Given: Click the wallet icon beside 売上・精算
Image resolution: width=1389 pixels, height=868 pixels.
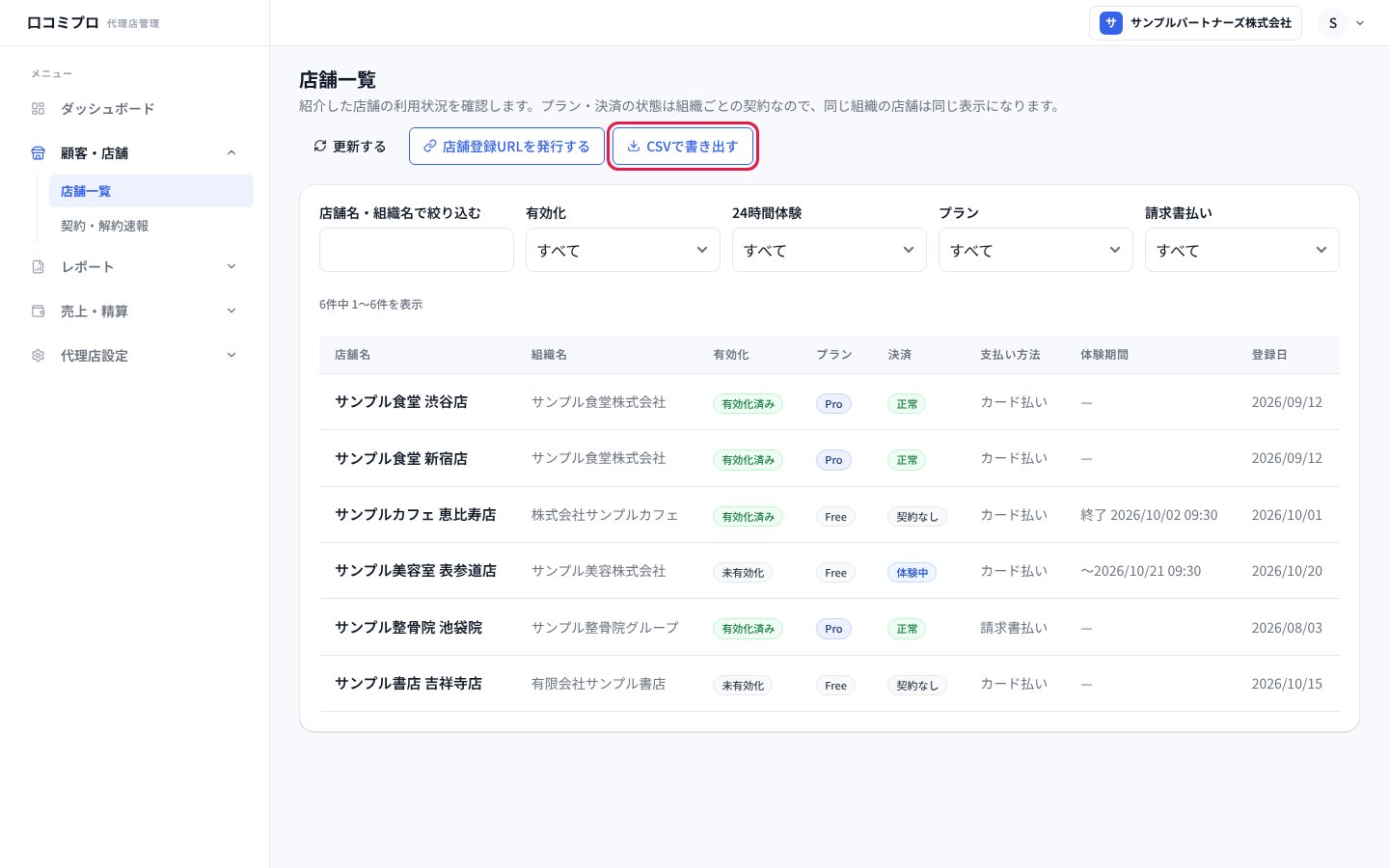Looking at the screenshot, I should 39,312.
